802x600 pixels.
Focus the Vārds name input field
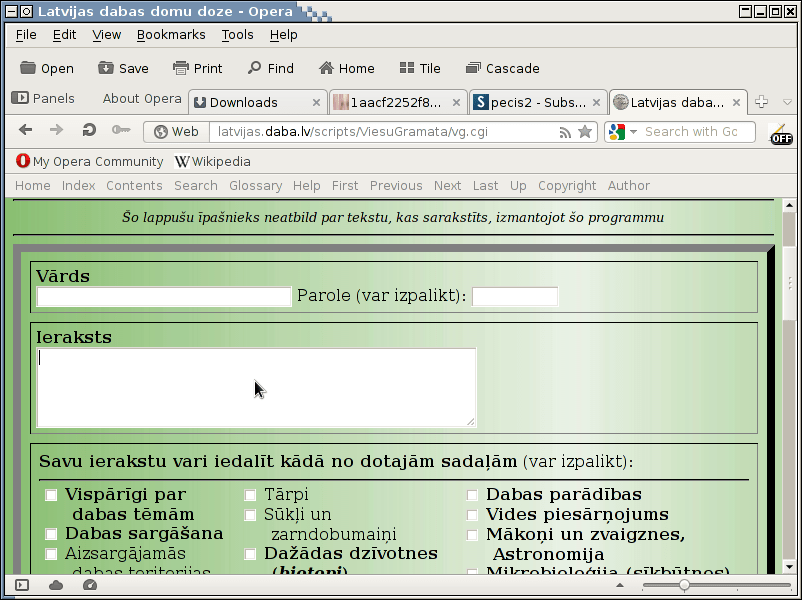click(164, 297)
